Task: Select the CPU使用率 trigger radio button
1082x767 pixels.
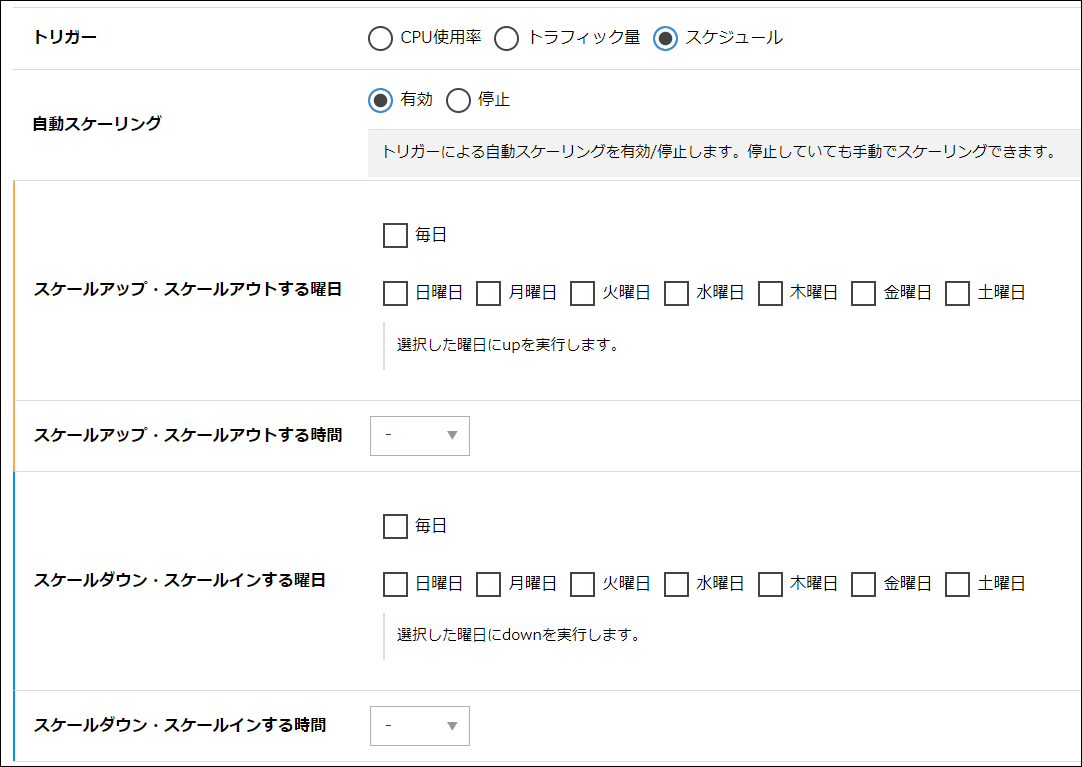Action: (x=380, y=39)
